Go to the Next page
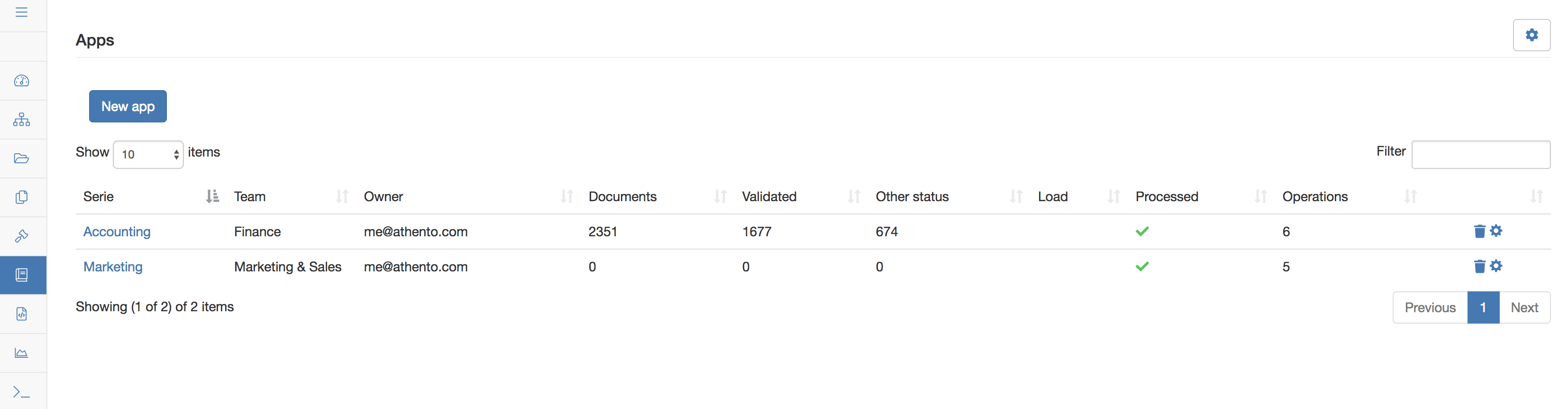The height and width of the screenshot is (409, 1568). point(1524,307)
